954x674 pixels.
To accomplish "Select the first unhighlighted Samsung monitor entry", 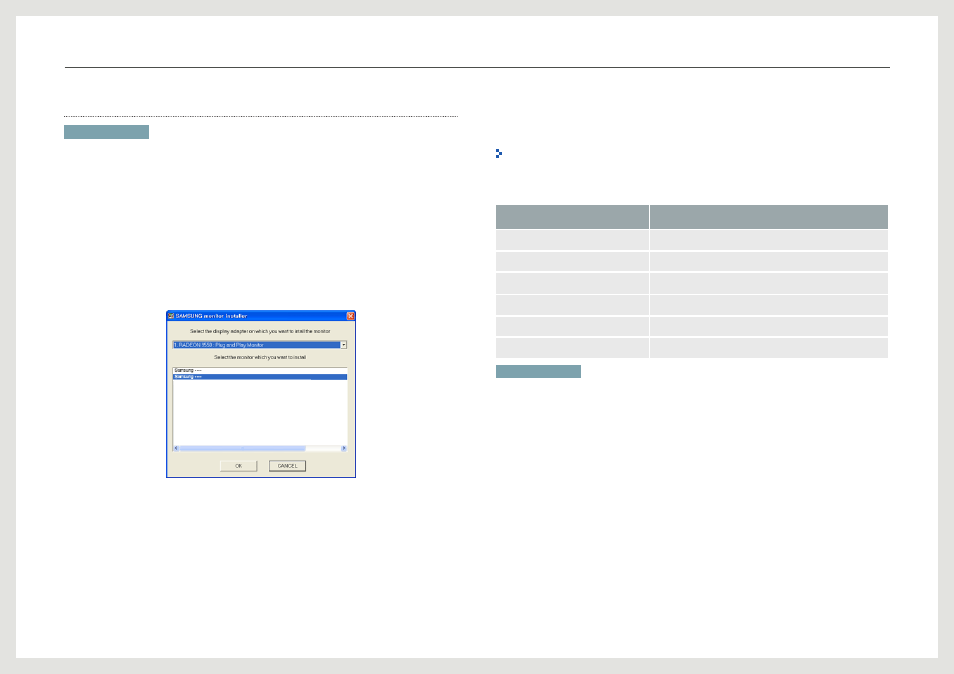I will (260, 370).
